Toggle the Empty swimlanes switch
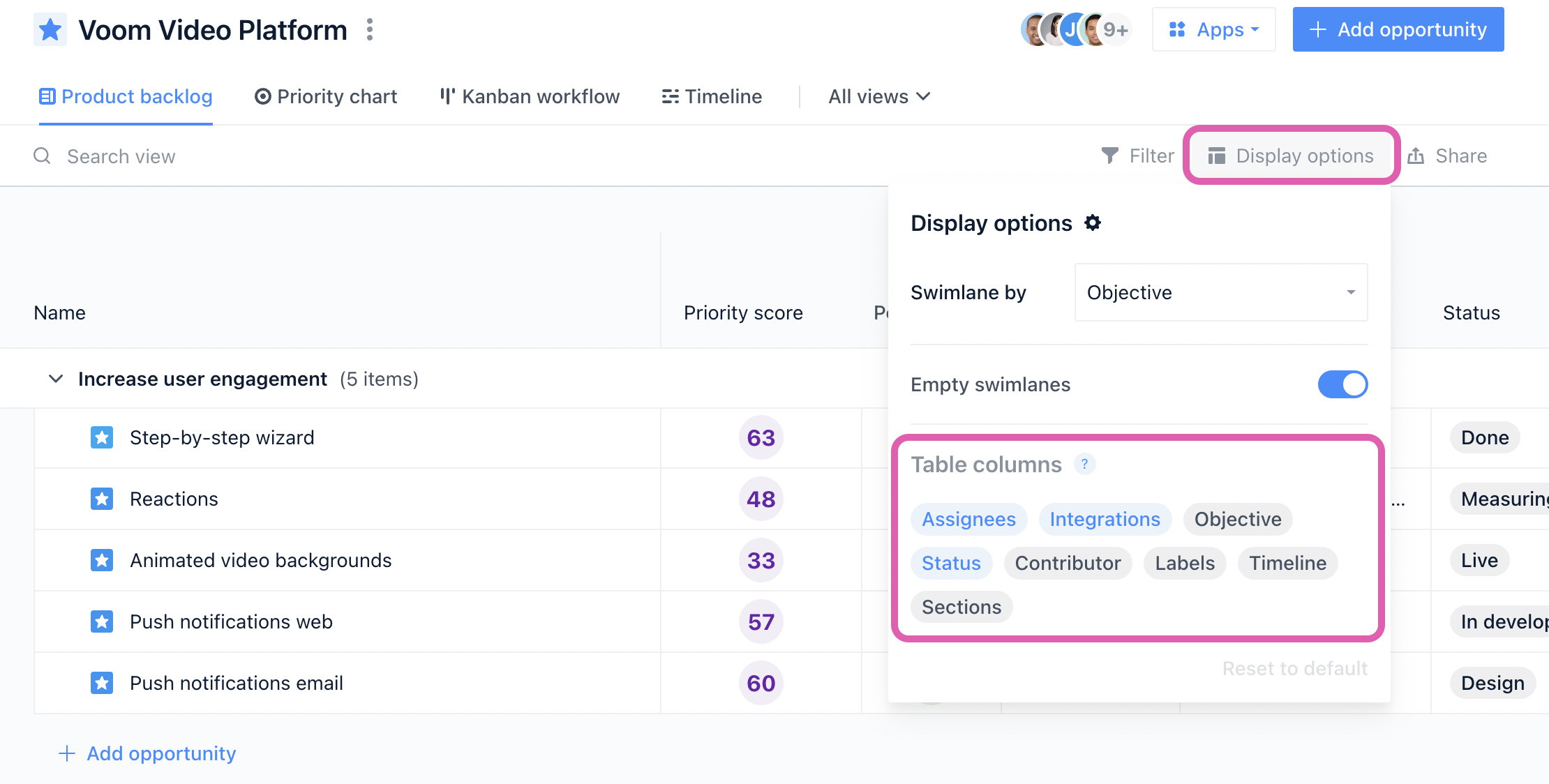The height and width of the screenshot is (784, 1549). click(1342, 384)
